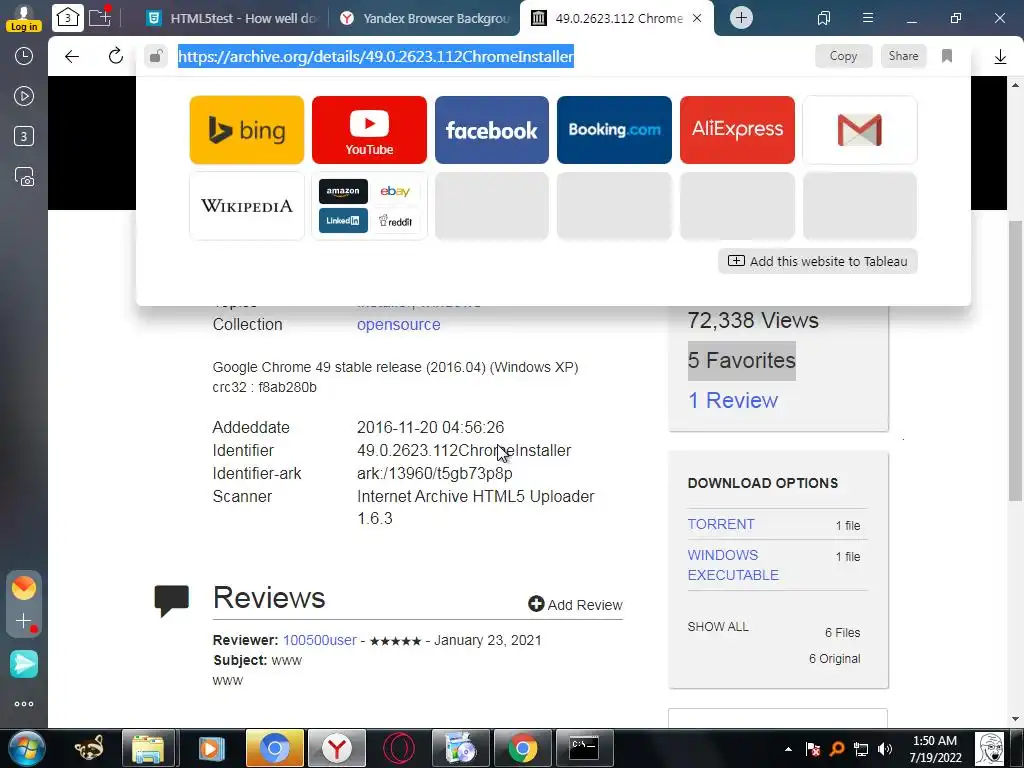Open the 100500user reviewer profile
Image resolution: width=1024 pixels, height=768 pixels.
tap(319, 640)
